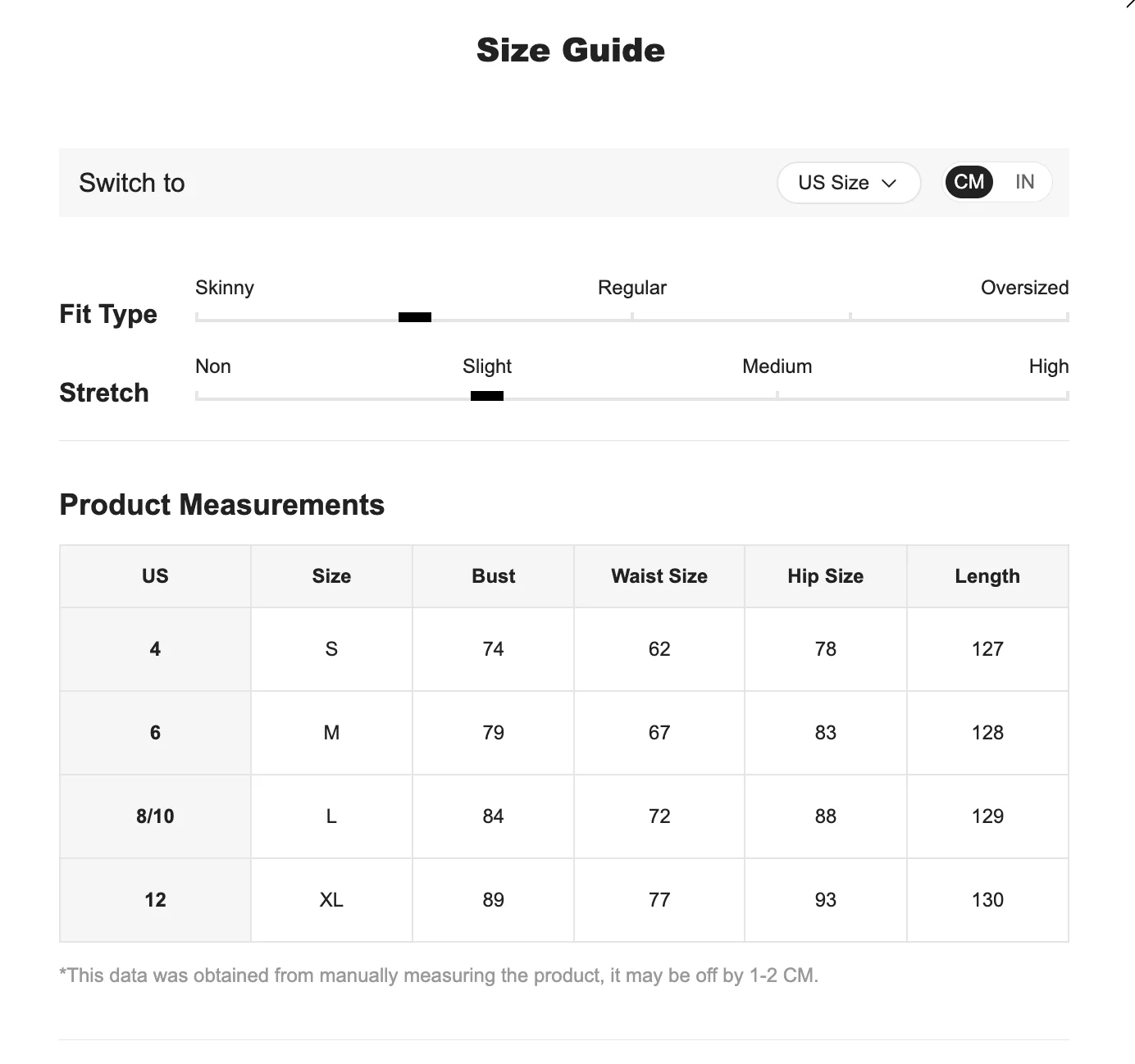1135x1064 pixels.
Task: Switch measurements to CM
Action: pos(969,182)
